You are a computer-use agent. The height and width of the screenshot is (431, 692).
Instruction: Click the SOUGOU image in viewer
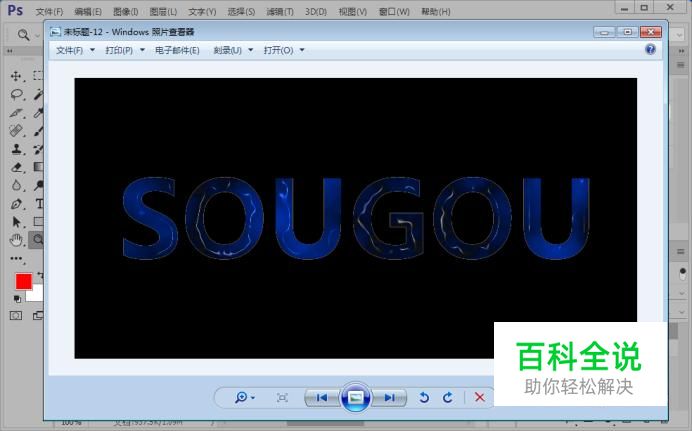(355, 218)
